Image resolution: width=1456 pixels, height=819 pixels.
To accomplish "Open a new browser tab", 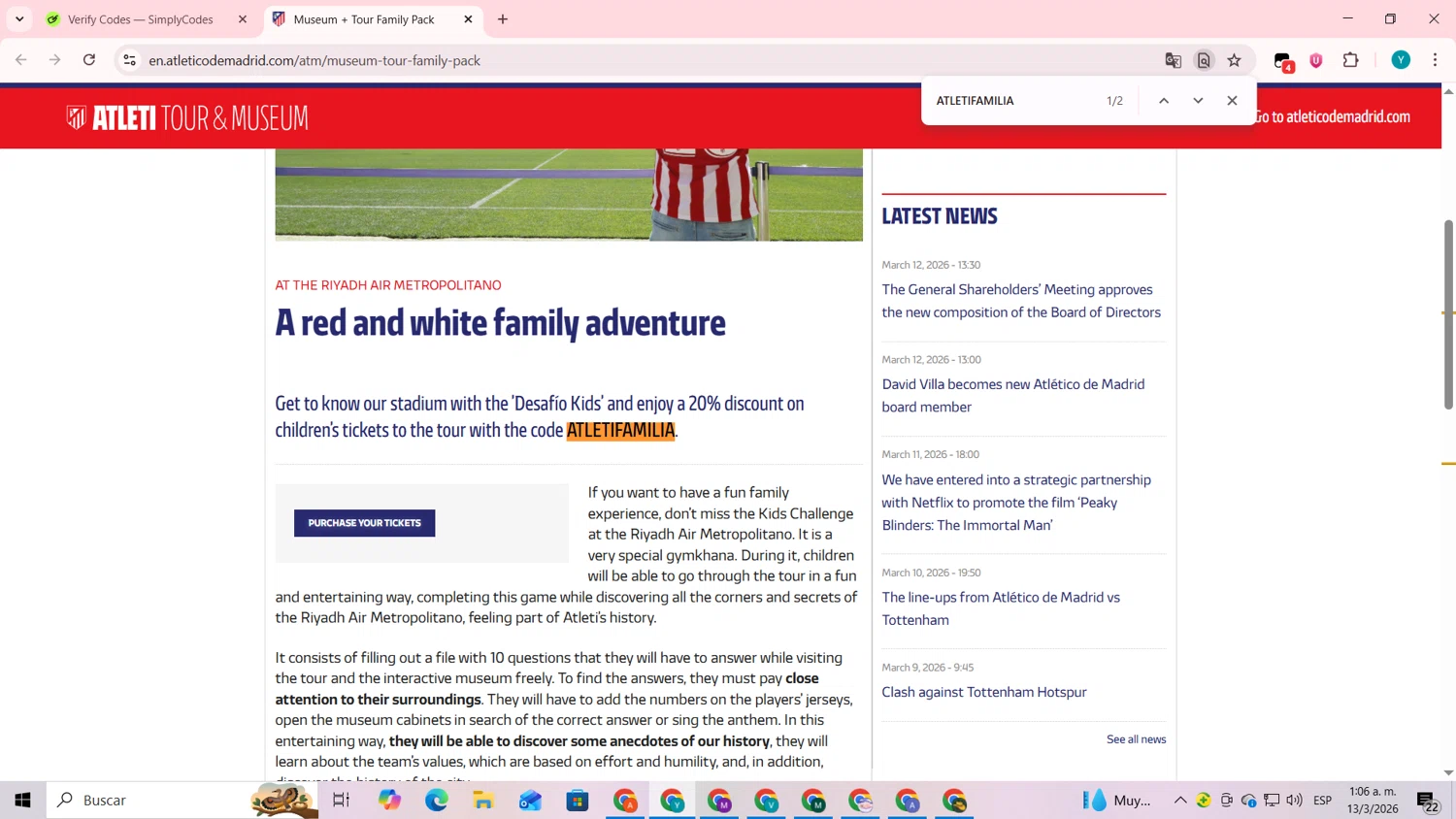I will coord(503,19).
